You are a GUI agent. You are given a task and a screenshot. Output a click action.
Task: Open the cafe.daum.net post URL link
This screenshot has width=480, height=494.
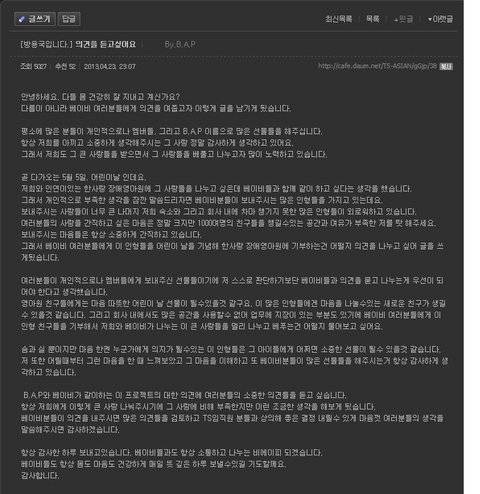click(377, 66)
